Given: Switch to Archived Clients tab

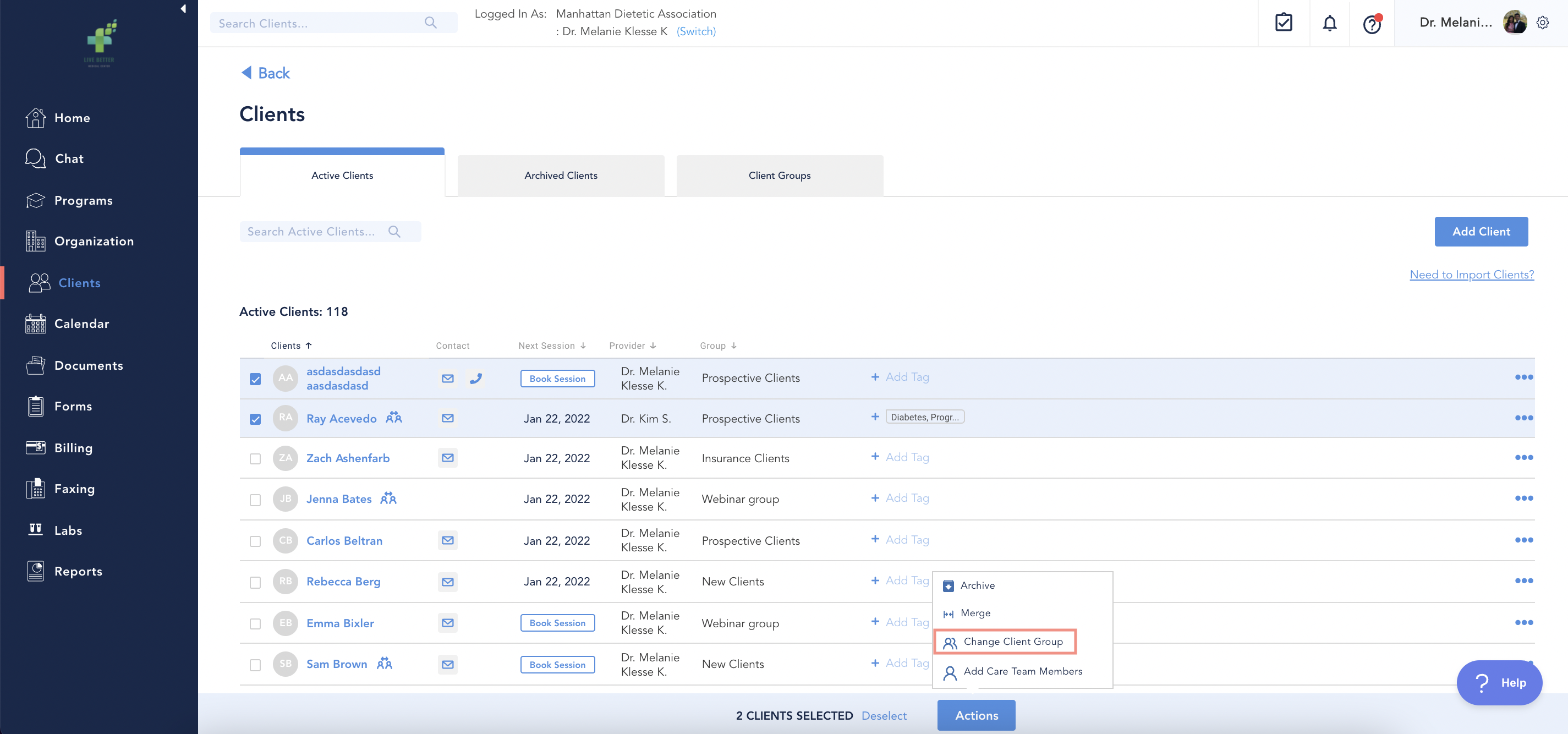Looking at the screenshot, I should pyautogui.click(x=561, y=176).
